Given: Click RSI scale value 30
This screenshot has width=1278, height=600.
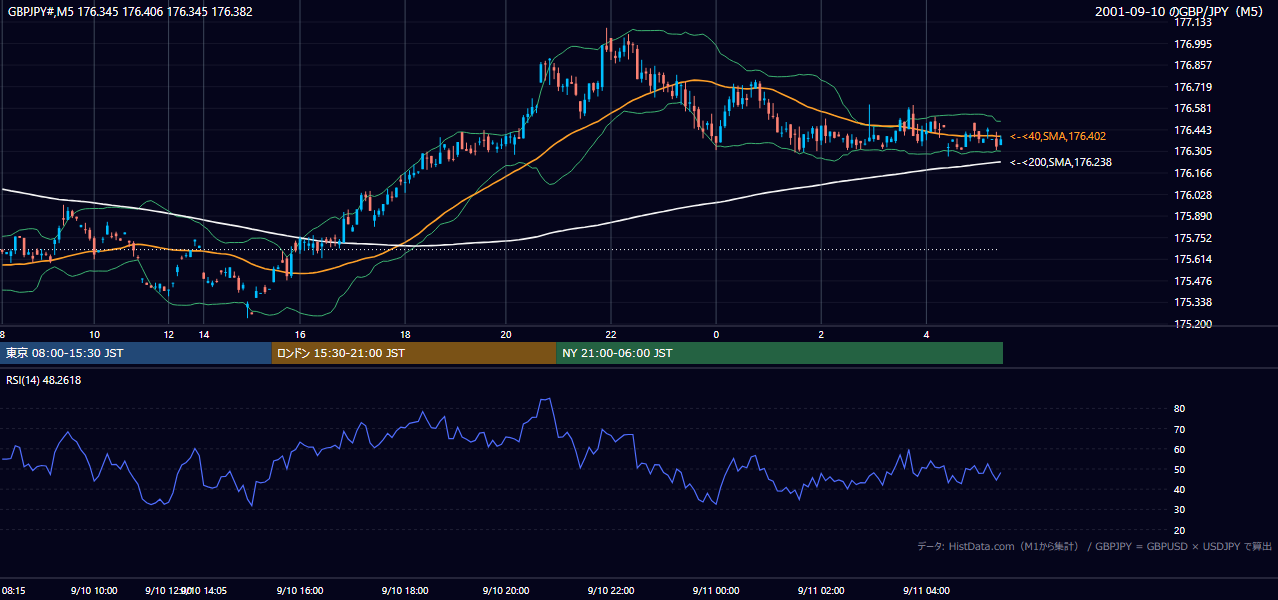Looking at the screenshot, I should point(1180,509).
